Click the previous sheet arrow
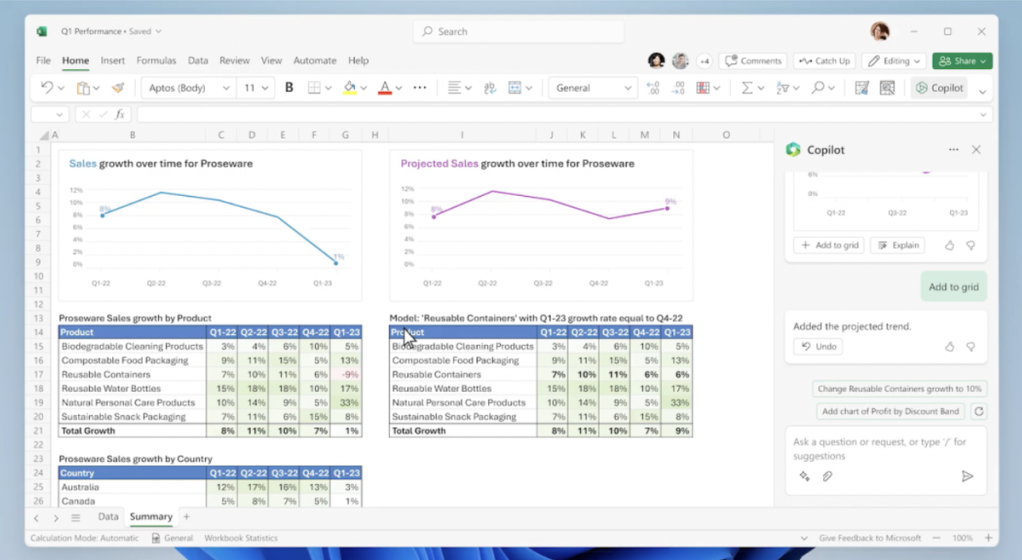 pyautogui.click(x=36, y=518)
